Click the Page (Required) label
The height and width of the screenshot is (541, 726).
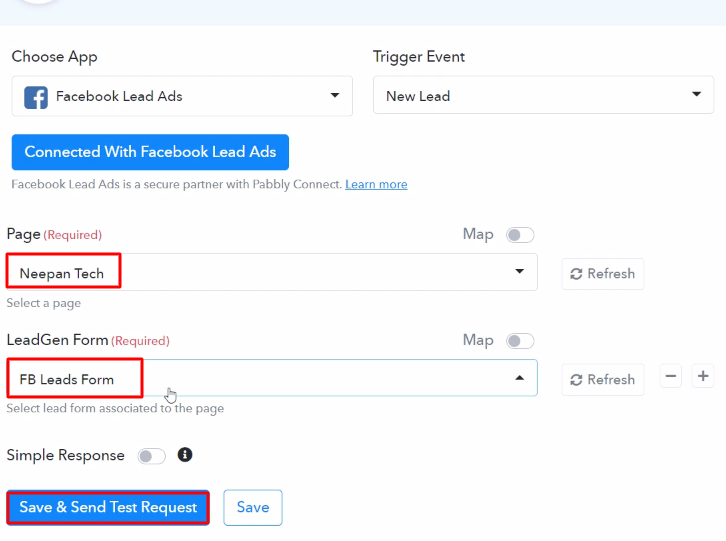tap(54, 234)
